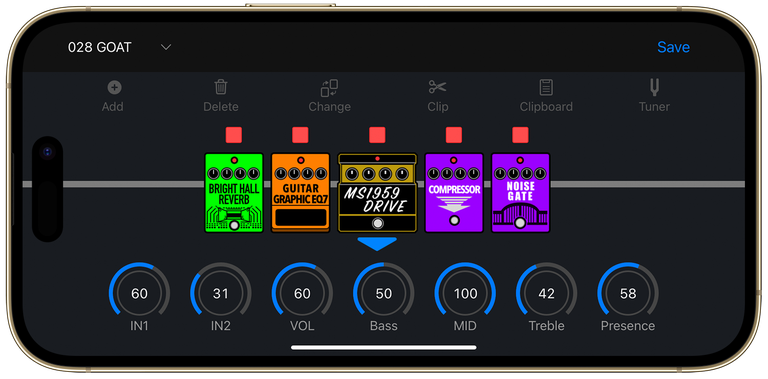The image size is (768, 379).
Task: Open the Tuner fork icon
Action: click(x=654, y=87)
